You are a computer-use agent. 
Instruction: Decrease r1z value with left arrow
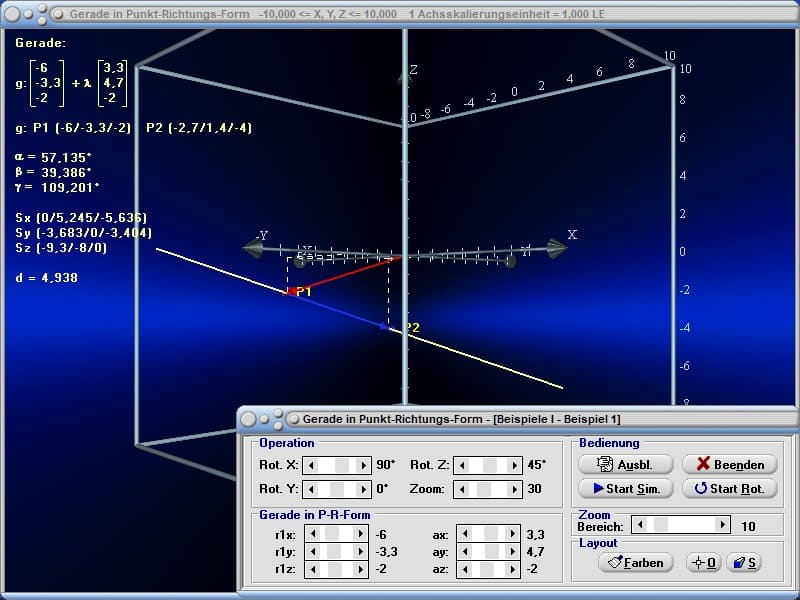[x=313, y=569]
